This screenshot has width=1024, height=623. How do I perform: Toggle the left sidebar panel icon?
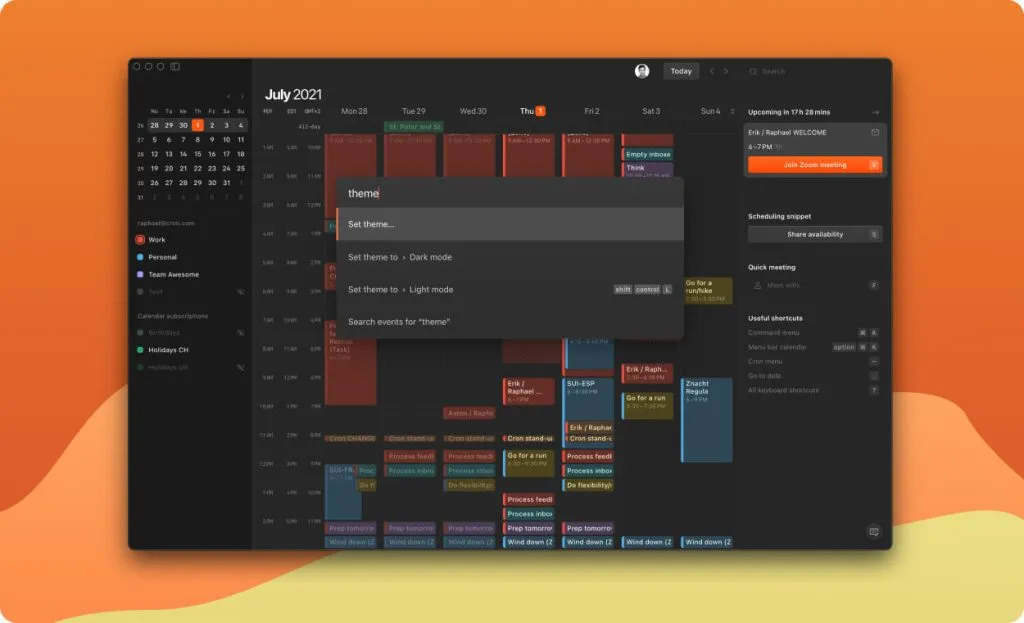pos(175,67)
